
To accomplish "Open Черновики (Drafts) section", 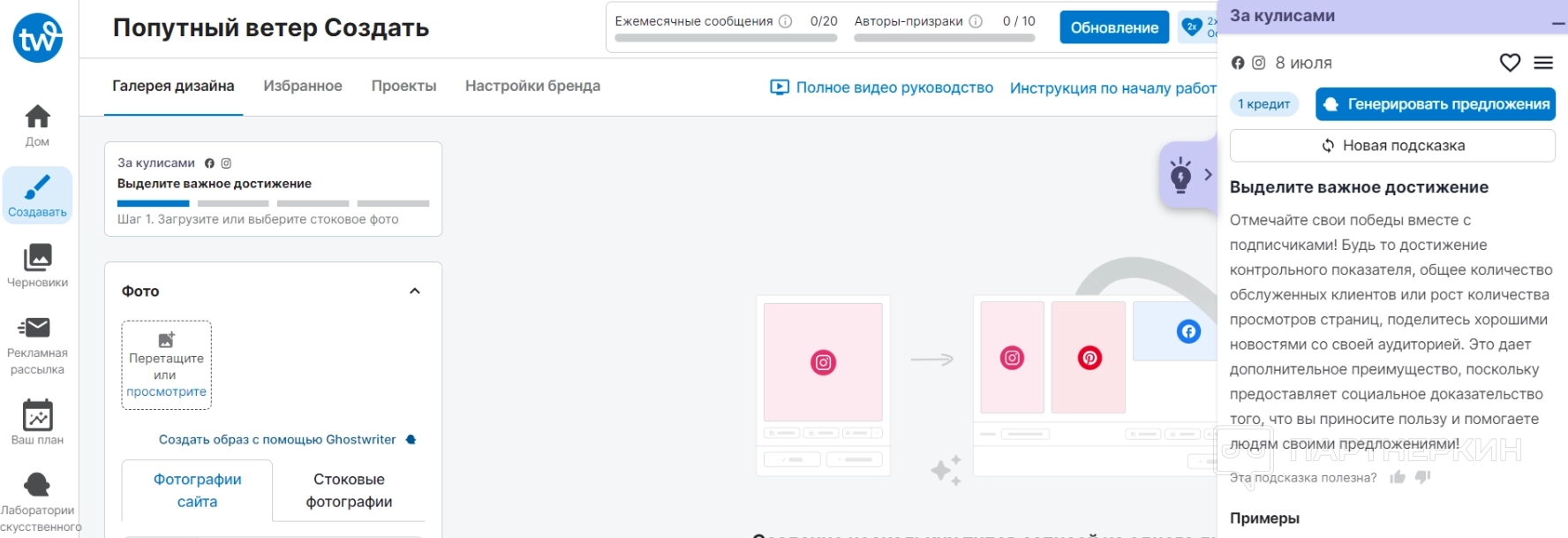I will (37, 265).
